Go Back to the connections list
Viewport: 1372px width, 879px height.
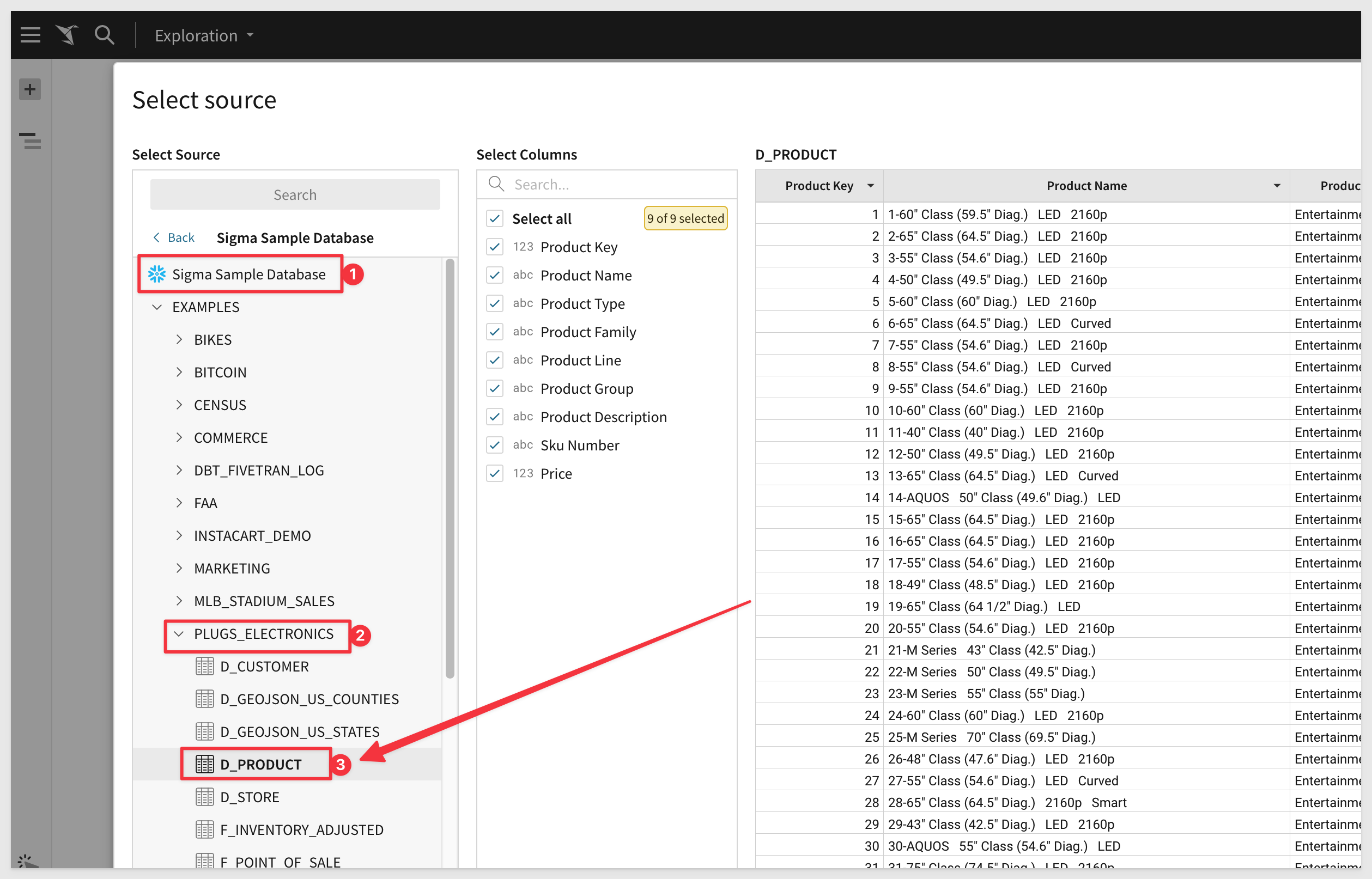tap(174, 237)
